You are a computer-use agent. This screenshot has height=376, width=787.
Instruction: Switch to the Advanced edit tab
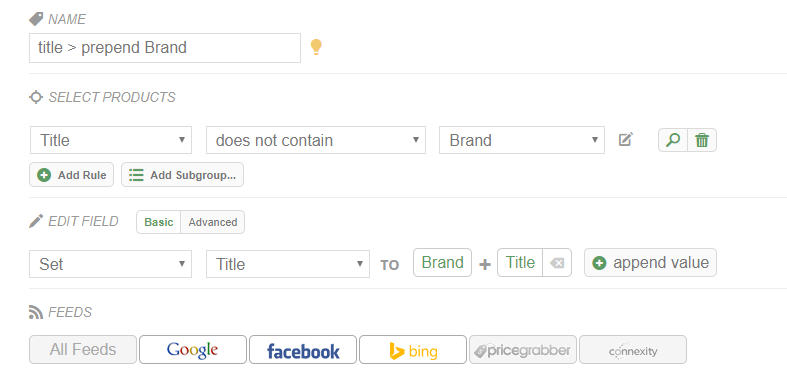(x=213, y=222)
